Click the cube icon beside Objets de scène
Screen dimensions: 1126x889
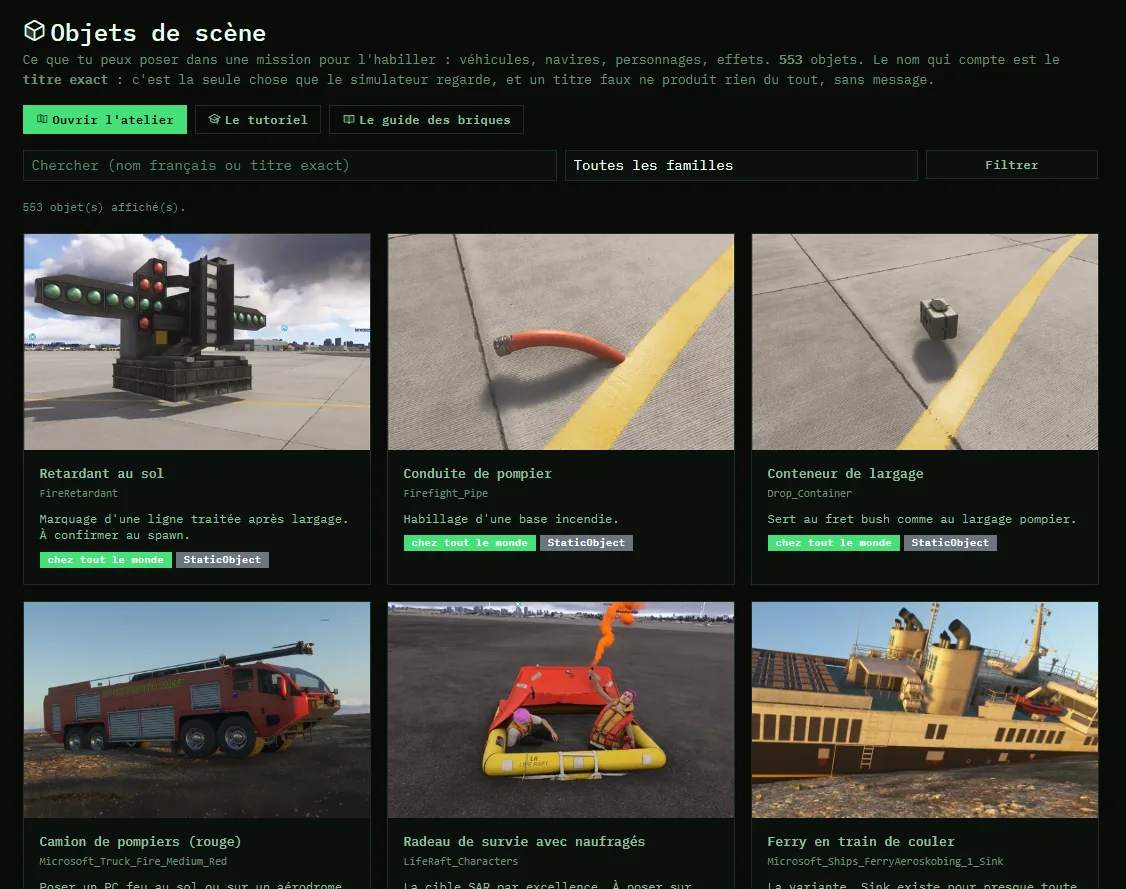pyautogui.click(x=34, y=31)
